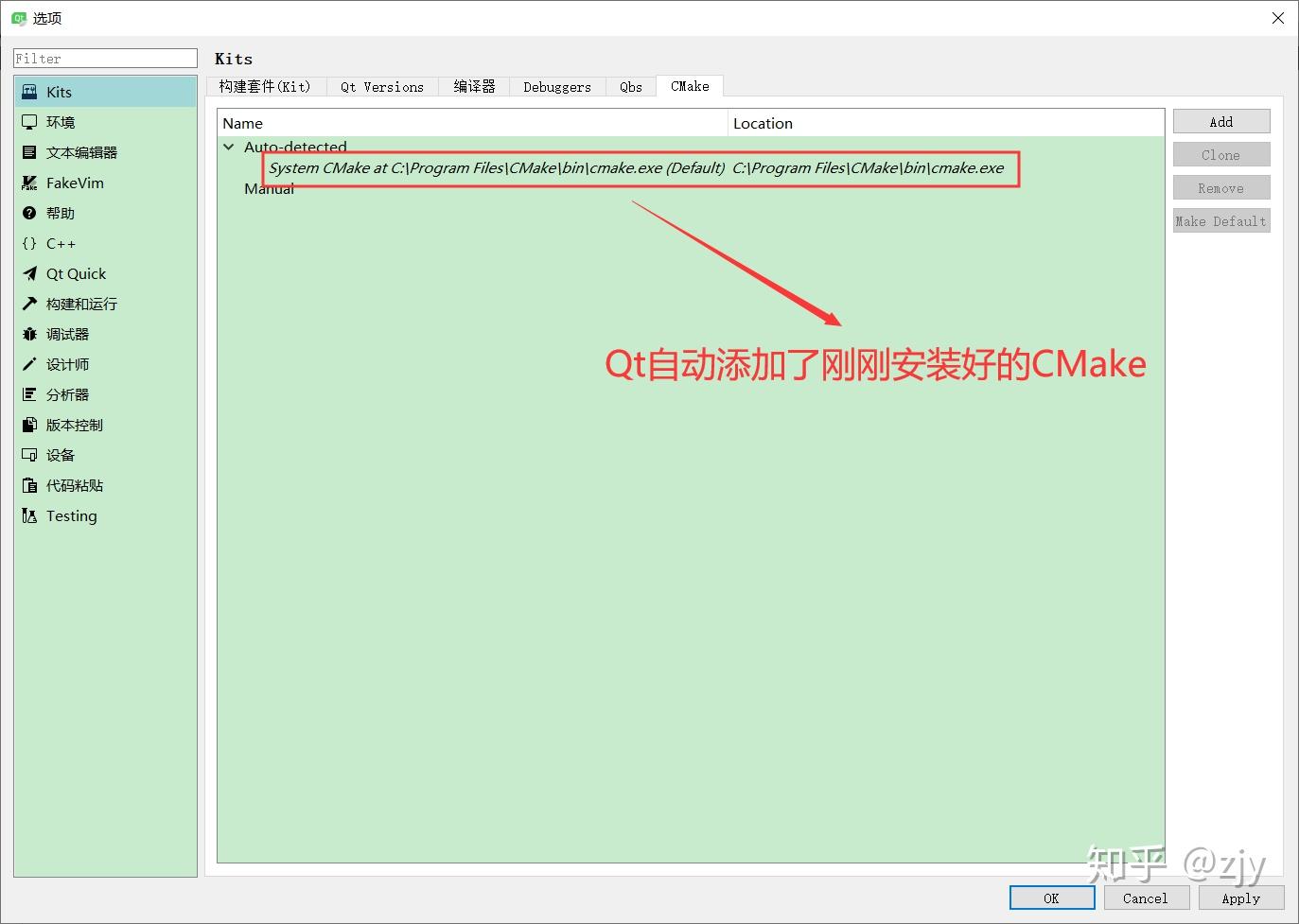The height and width of the screenshot is (924, 1299).
Task: Select the FakeVim sidebar icon
Action: pyautogui.click(x=74, y=183)
